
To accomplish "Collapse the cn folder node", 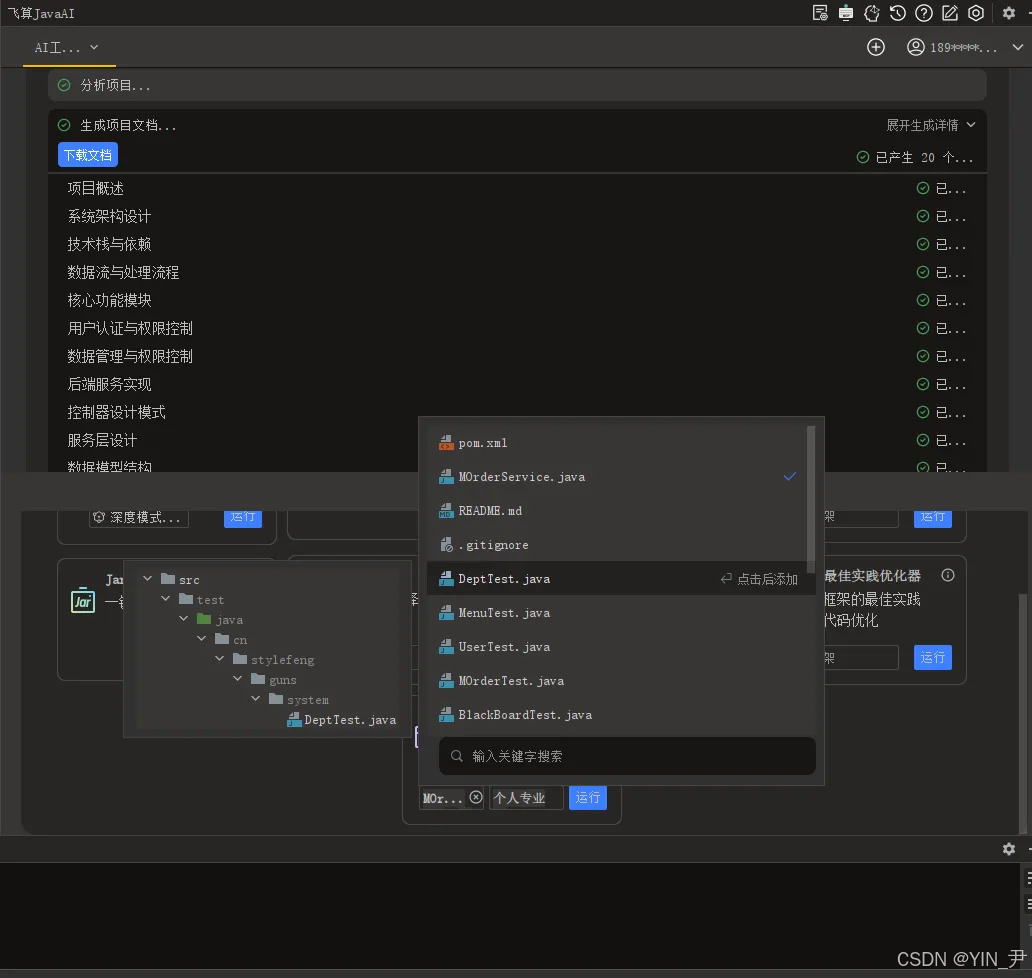I will click(x=201, y=639).
